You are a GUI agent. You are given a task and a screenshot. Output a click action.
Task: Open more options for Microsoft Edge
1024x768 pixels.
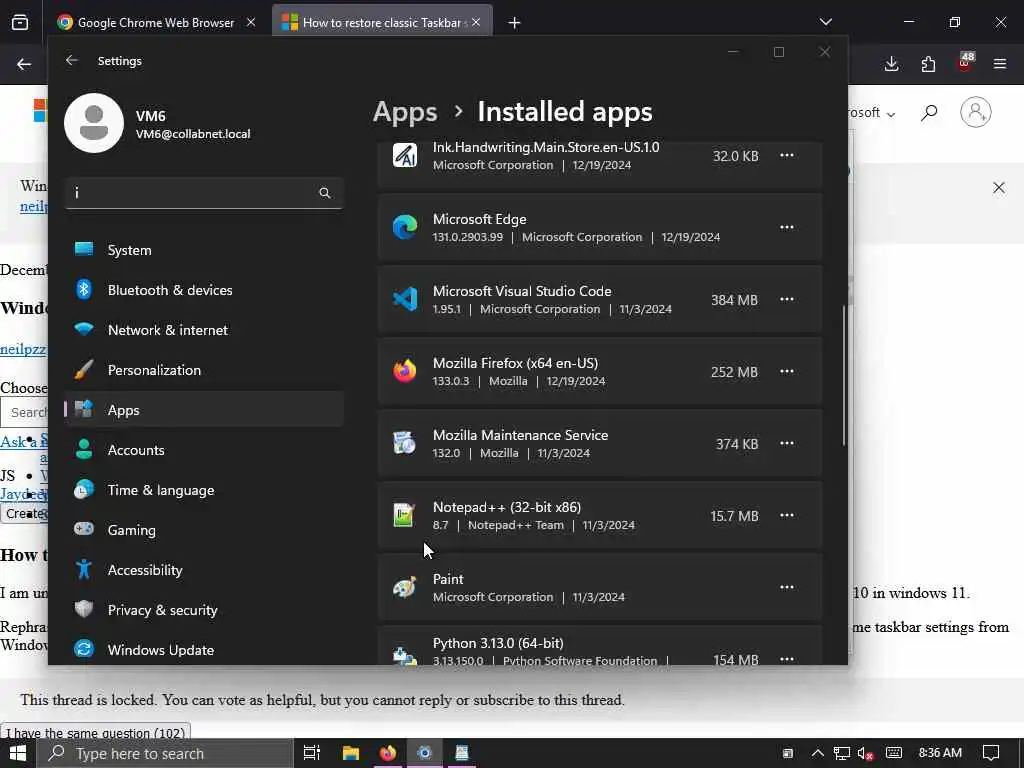(787, 227)
